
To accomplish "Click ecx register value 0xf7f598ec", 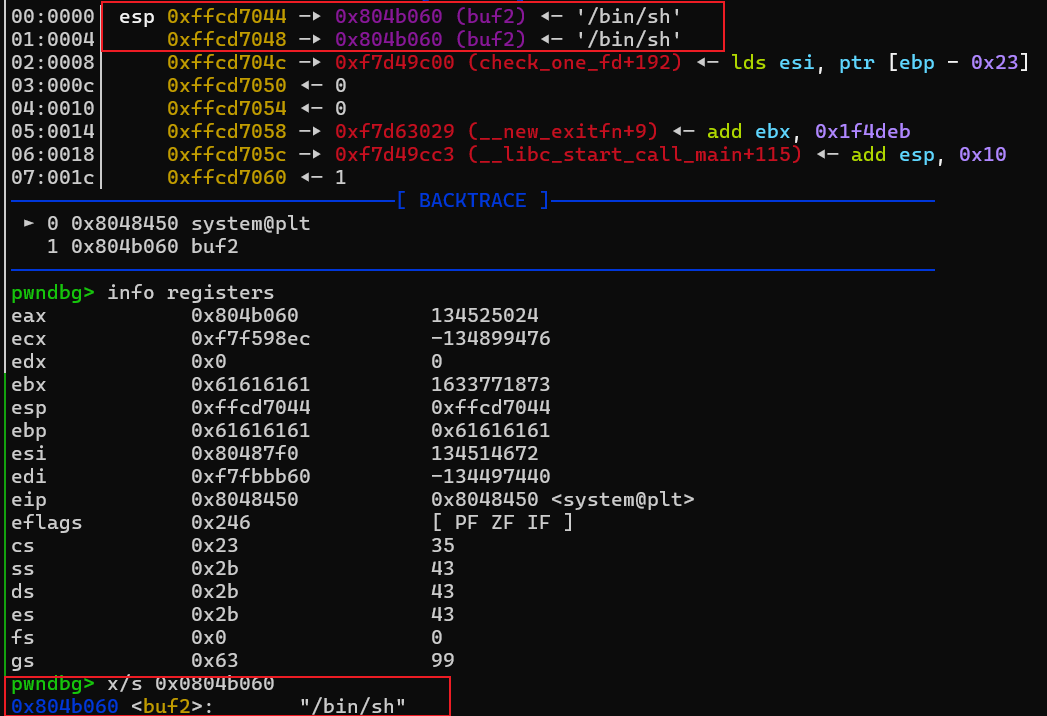I will 250,339.
